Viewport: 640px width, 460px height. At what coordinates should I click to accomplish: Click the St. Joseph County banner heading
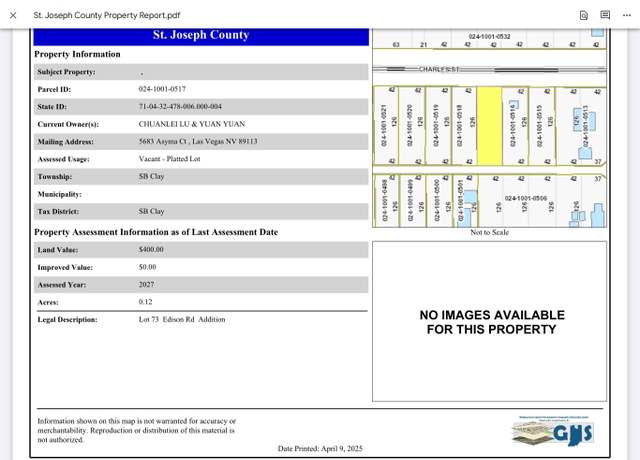click(x=201, y=35)
